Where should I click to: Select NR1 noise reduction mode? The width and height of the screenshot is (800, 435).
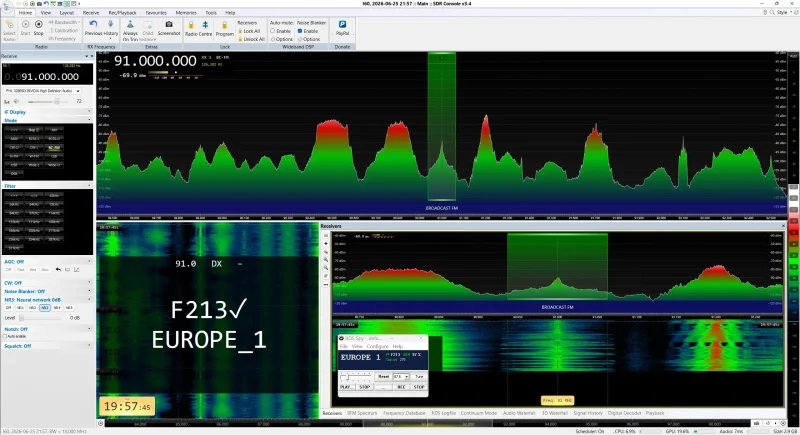point(20,308)
